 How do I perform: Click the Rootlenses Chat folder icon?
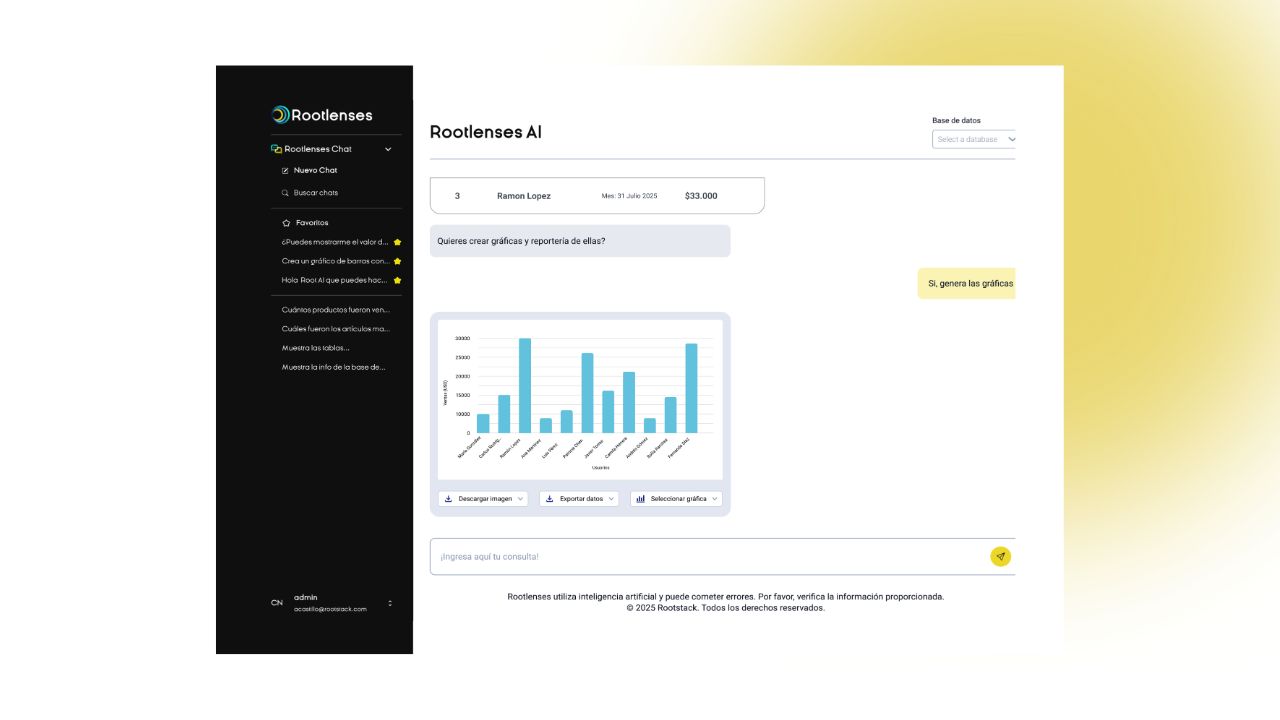(276, 148)
